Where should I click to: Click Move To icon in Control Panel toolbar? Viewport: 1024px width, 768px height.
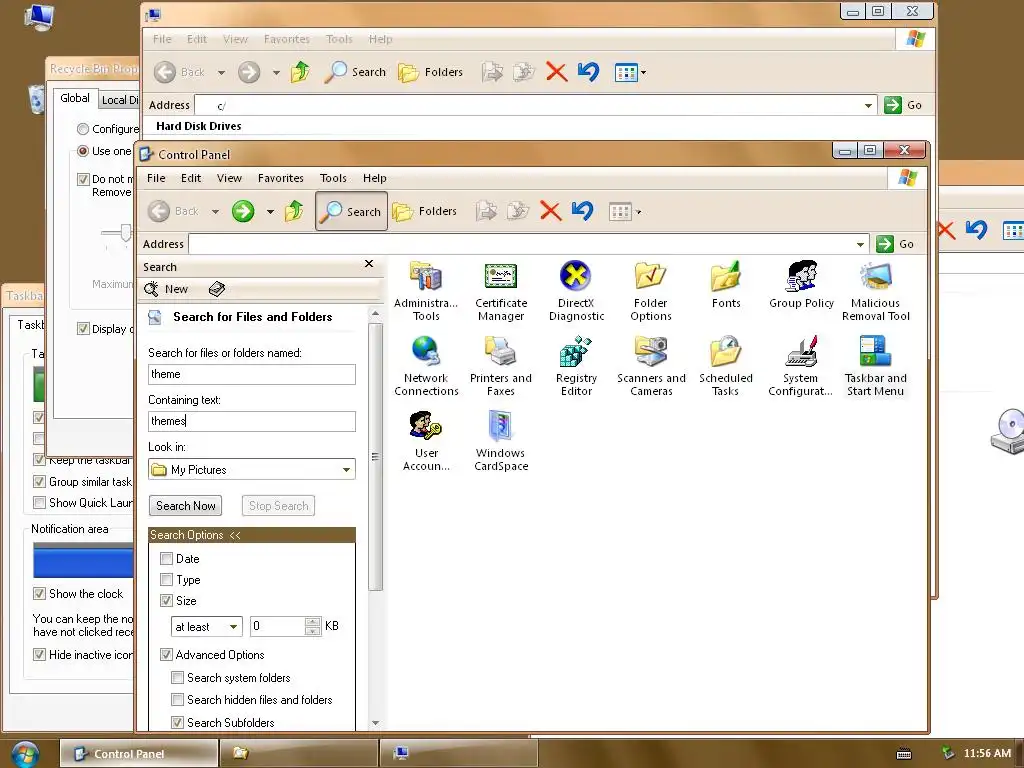tap(486, 211)
